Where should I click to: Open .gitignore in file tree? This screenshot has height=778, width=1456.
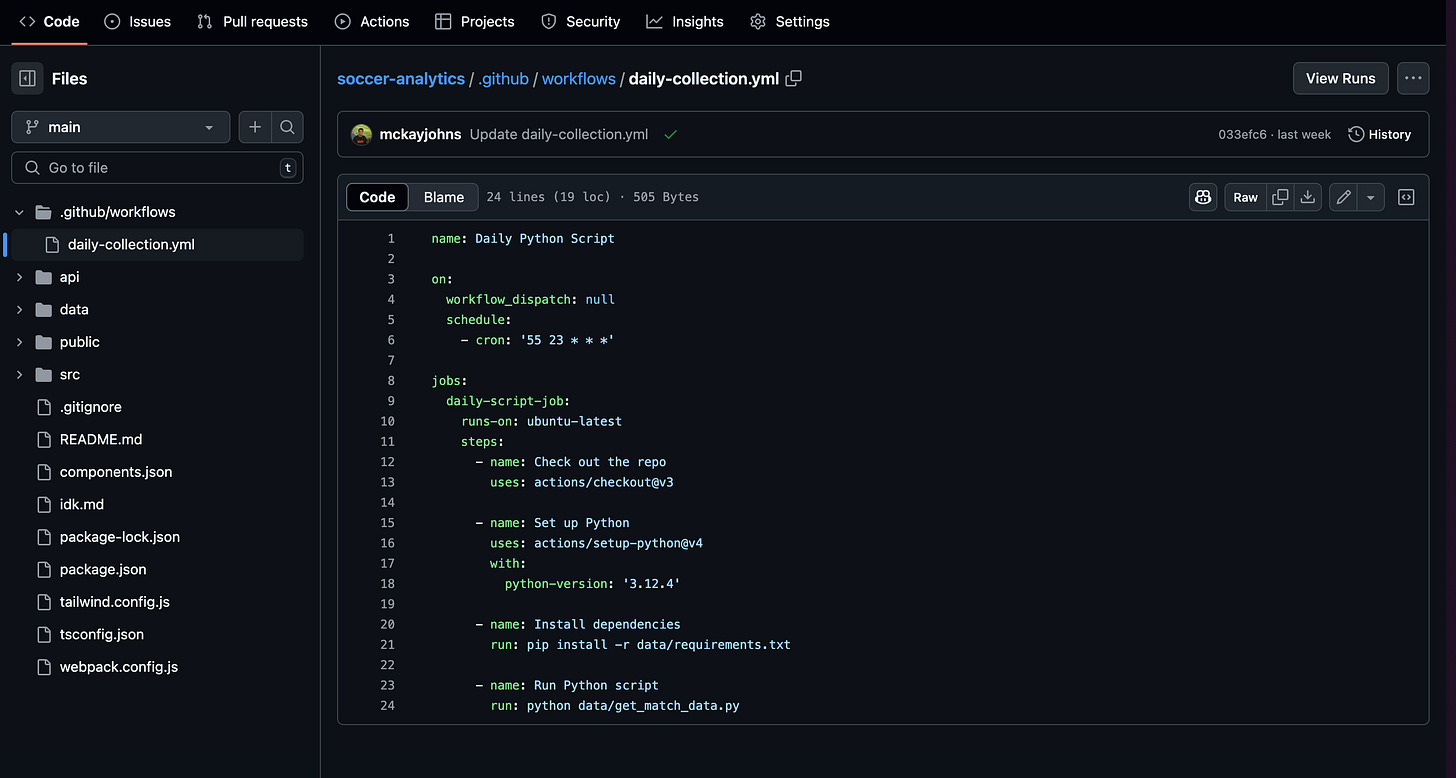(x=91, y=407)
